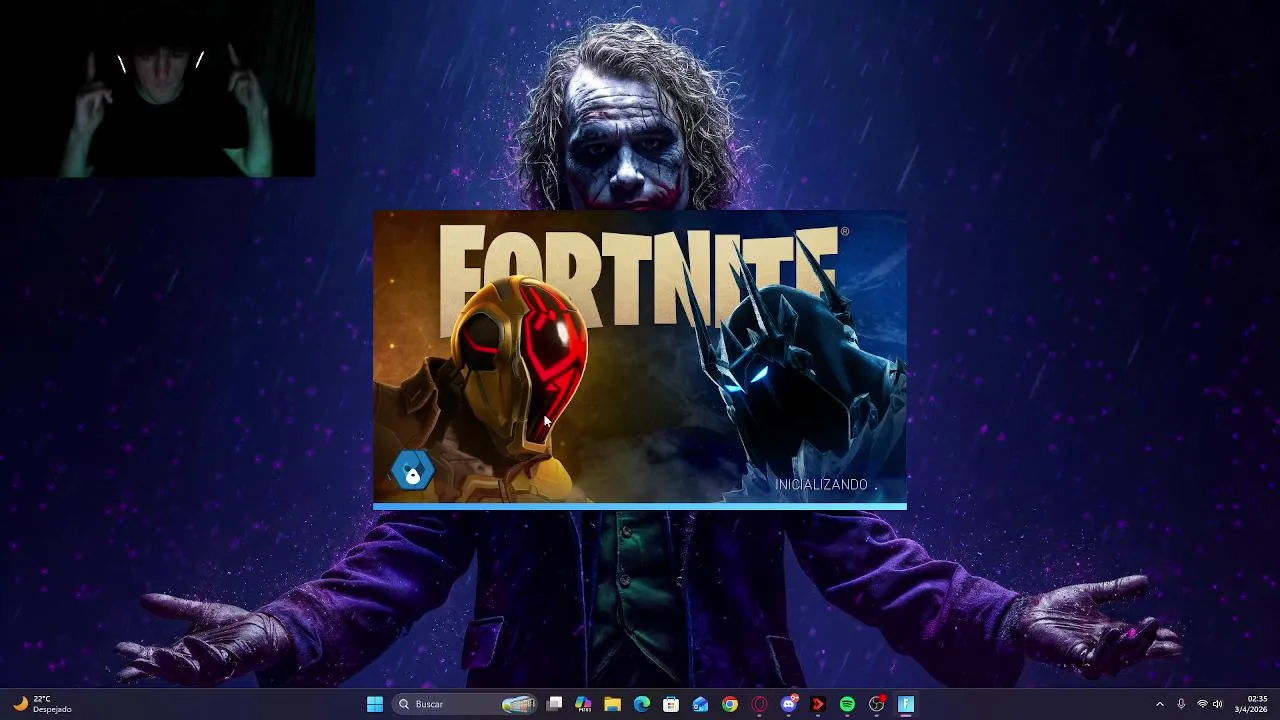Launch Microsoft Edge from taskbar
The width and height of the screenshot is (1280, 720).
pos(641,704)
